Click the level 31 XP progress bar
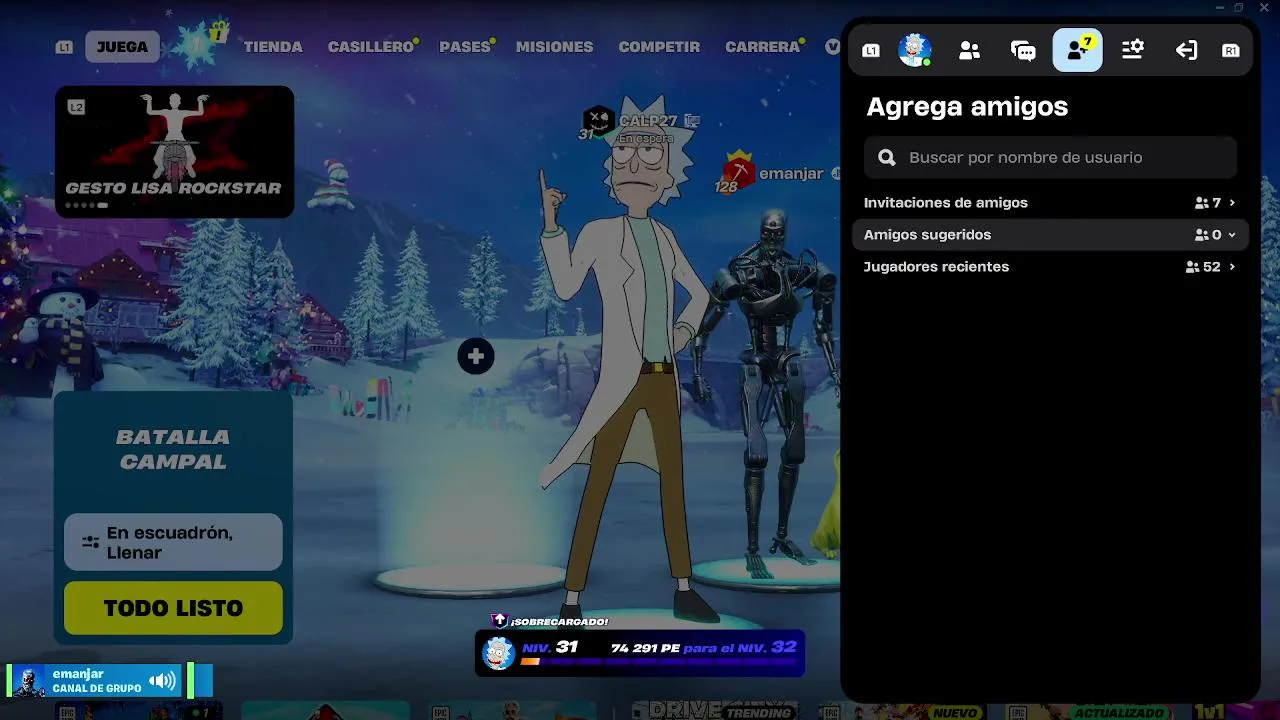This screenshot has width=1280, height=720. point(660,661)
